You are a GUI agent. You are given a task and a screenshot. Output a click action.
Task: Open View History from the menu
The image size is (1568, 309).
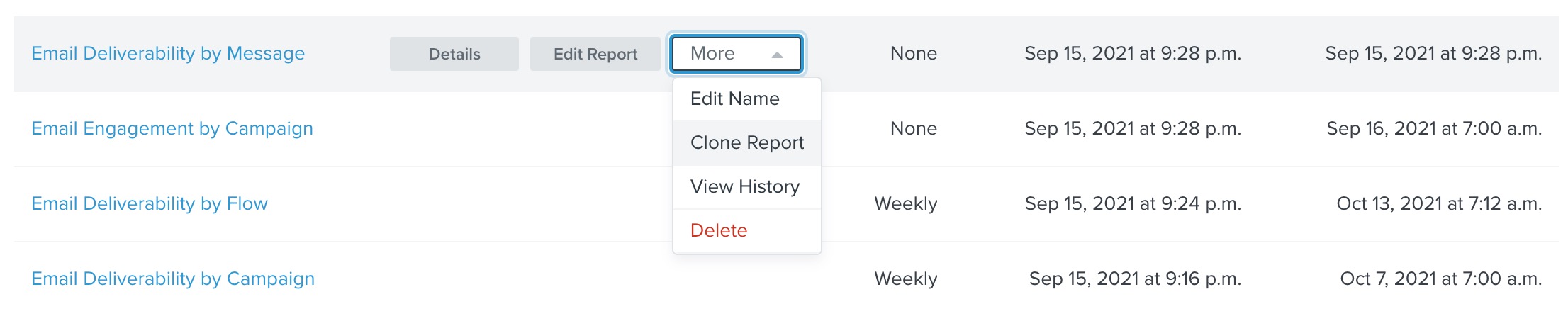coord(744,187)
